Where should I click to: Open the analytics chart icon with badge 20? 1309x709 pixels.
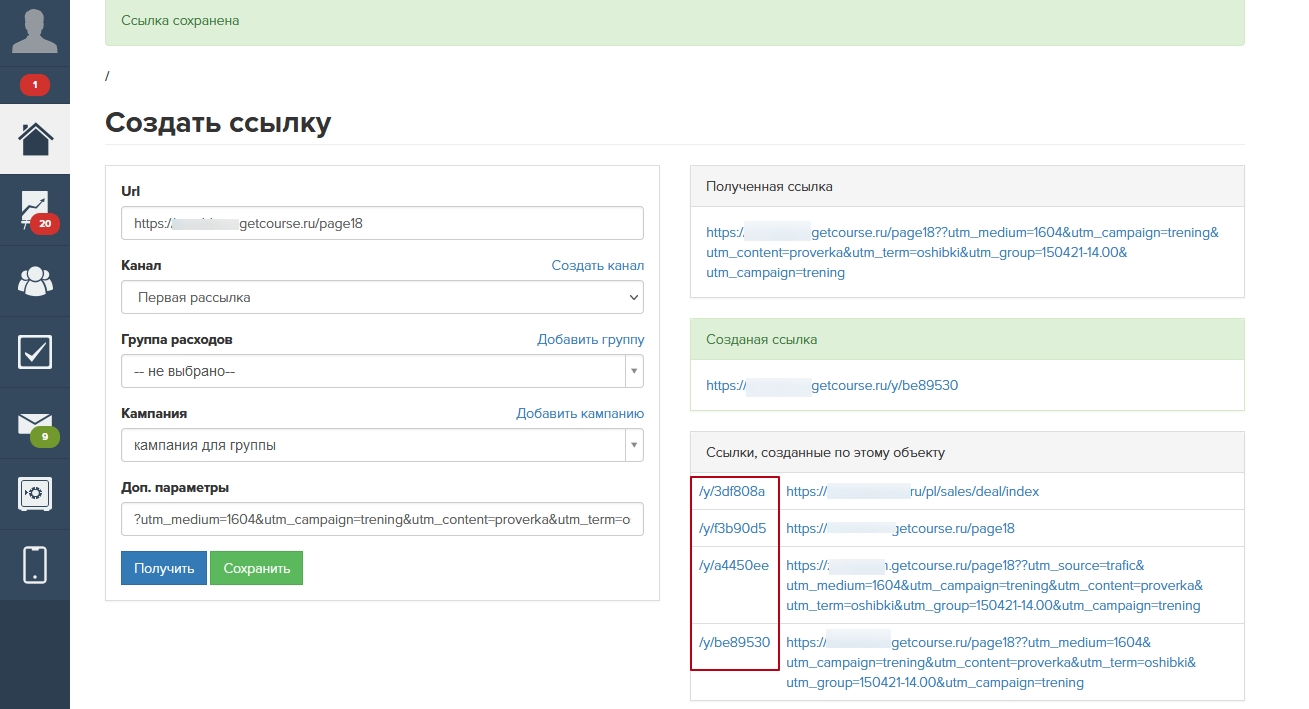[x=35, y=210]
